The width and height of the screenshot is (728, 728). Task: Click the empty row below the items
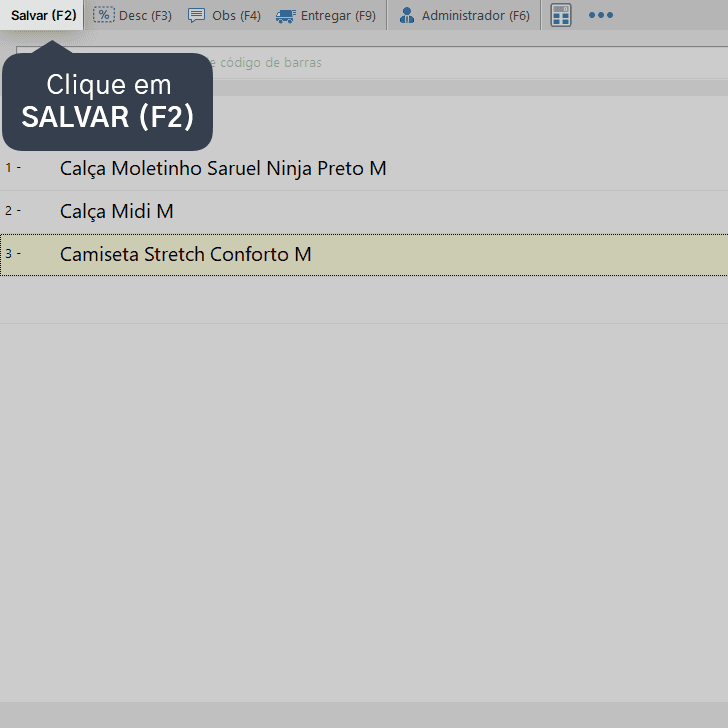(x=364, y=300)
